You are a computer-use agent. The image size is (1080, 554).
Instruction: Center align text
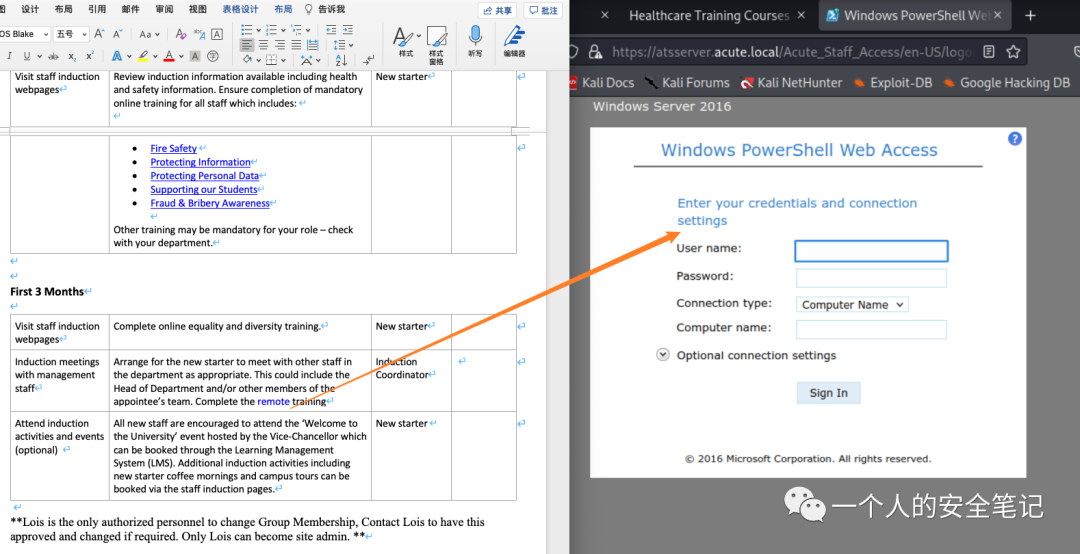point(263,45)
